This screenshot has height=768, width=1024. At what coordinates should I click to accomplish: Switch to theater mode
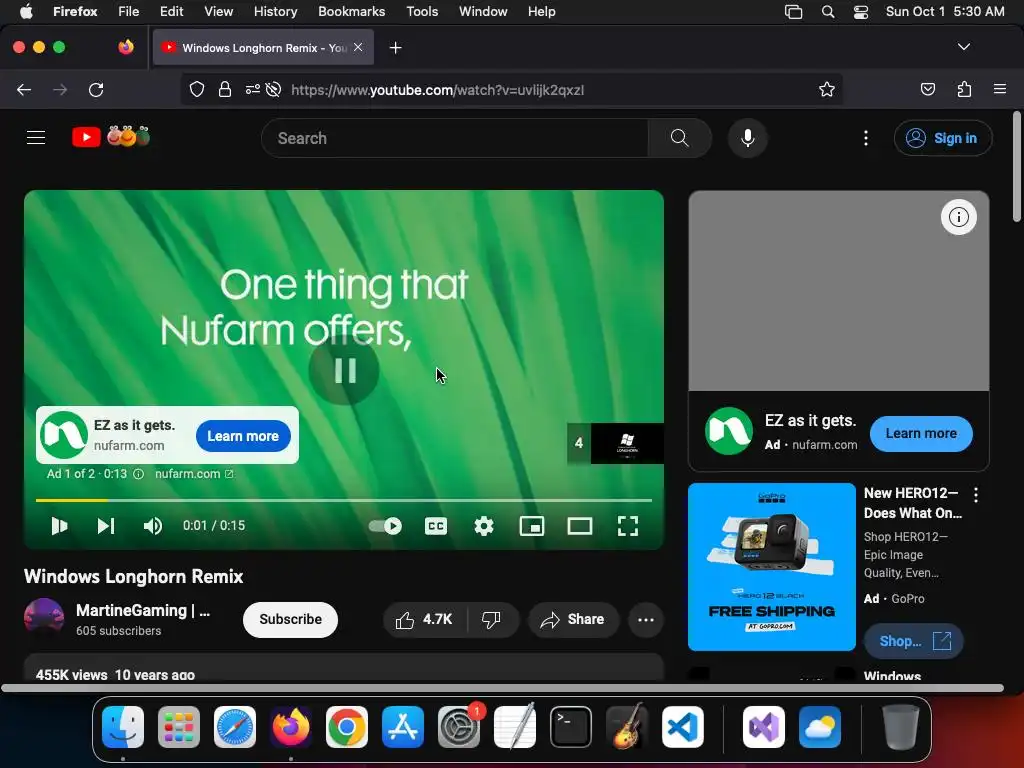tap(579, 526)
